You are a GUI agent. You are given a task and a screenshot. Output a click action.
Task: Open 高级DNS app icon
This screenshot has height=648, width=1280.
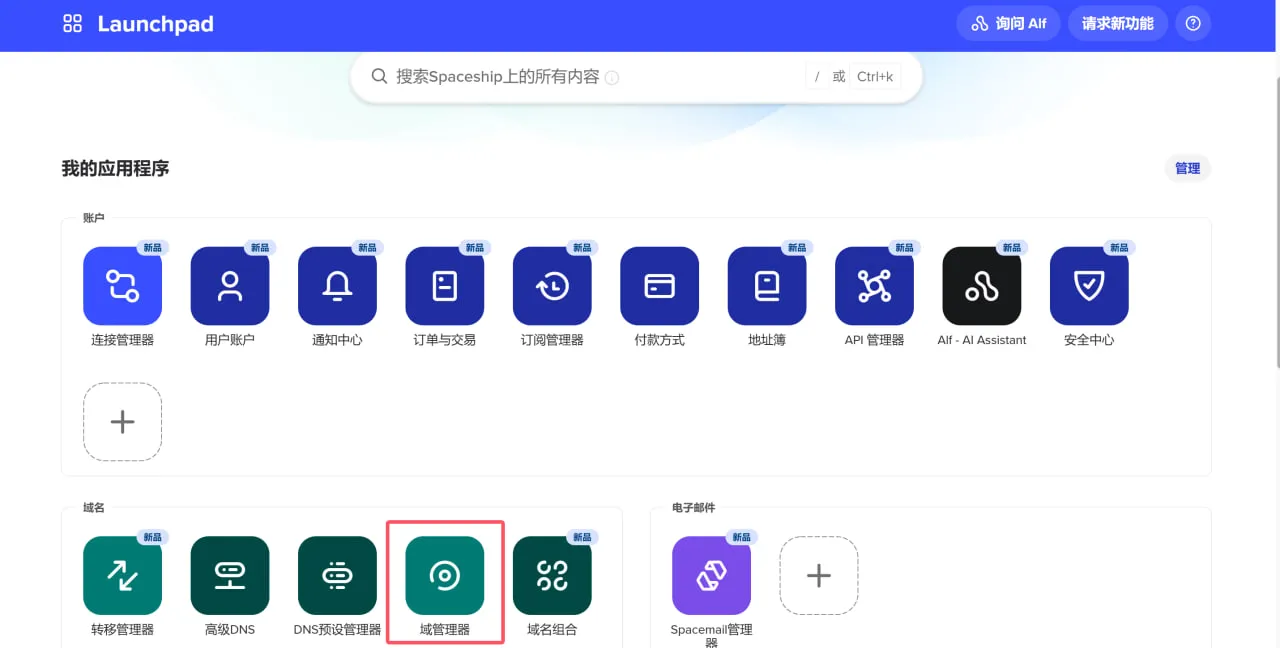click(230, 575)
